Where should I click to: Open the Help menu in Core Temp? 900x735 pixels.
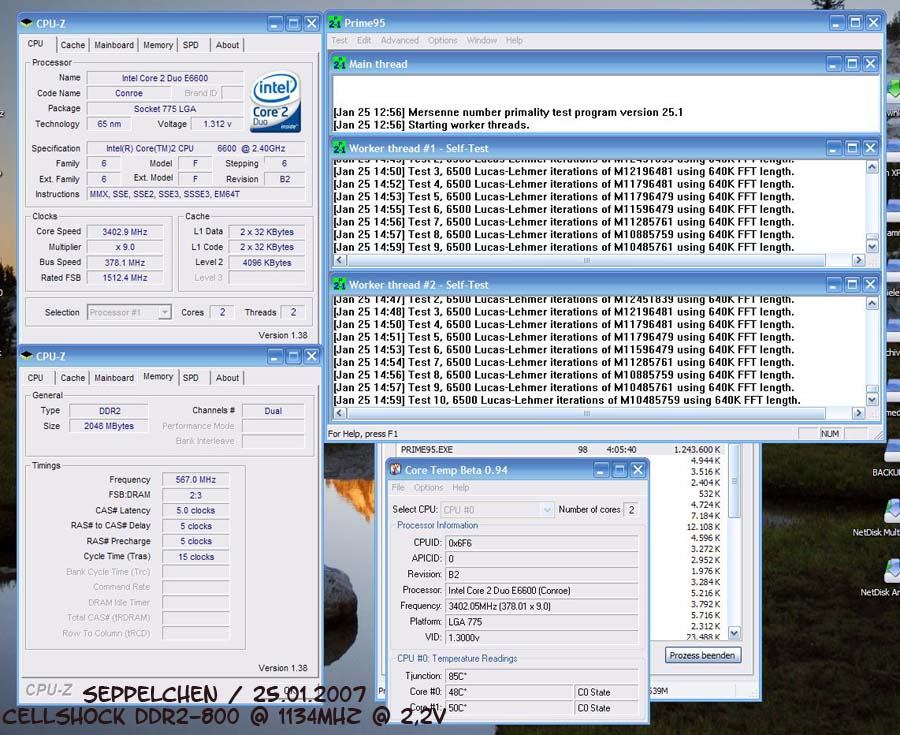tap(461, 488)
